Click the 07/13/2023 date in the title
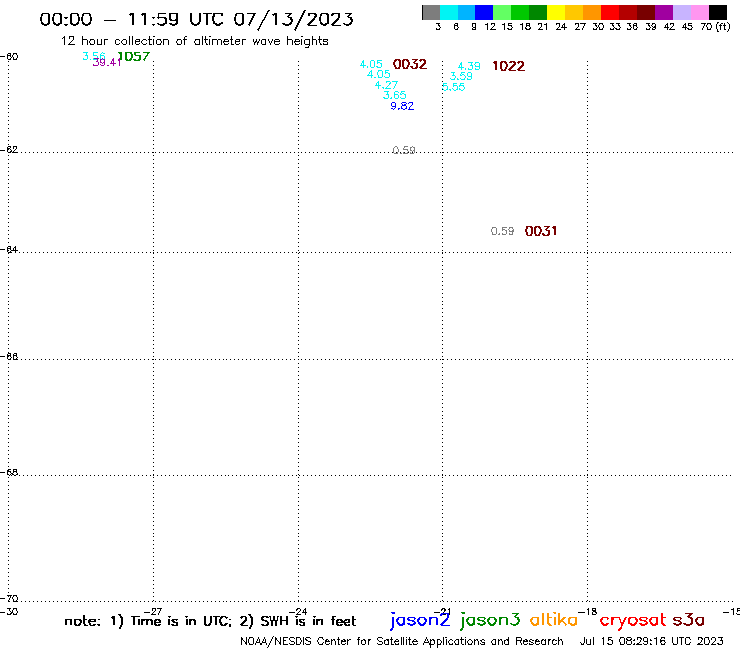This screenshot has height=650, width=740. point(294,19)
